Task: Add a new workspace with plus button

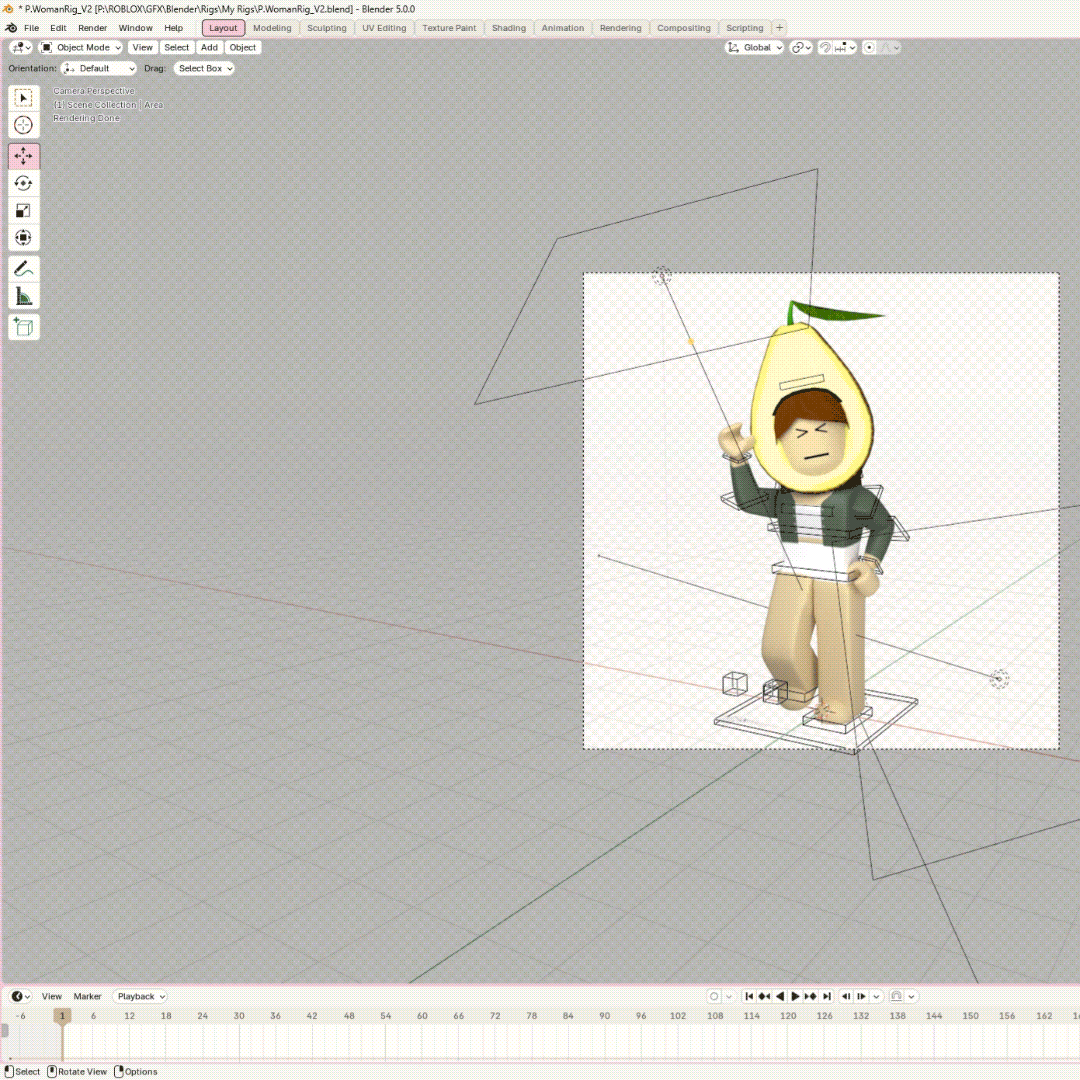Action: click(x=780, y=28)
